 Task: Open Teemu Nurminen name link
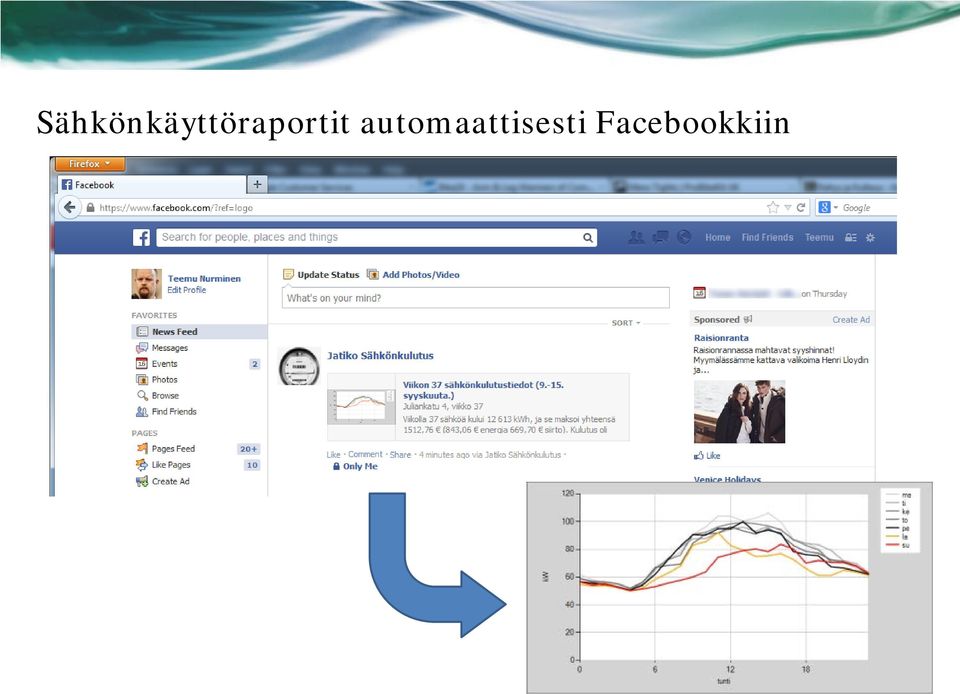[x=204, y=278]
